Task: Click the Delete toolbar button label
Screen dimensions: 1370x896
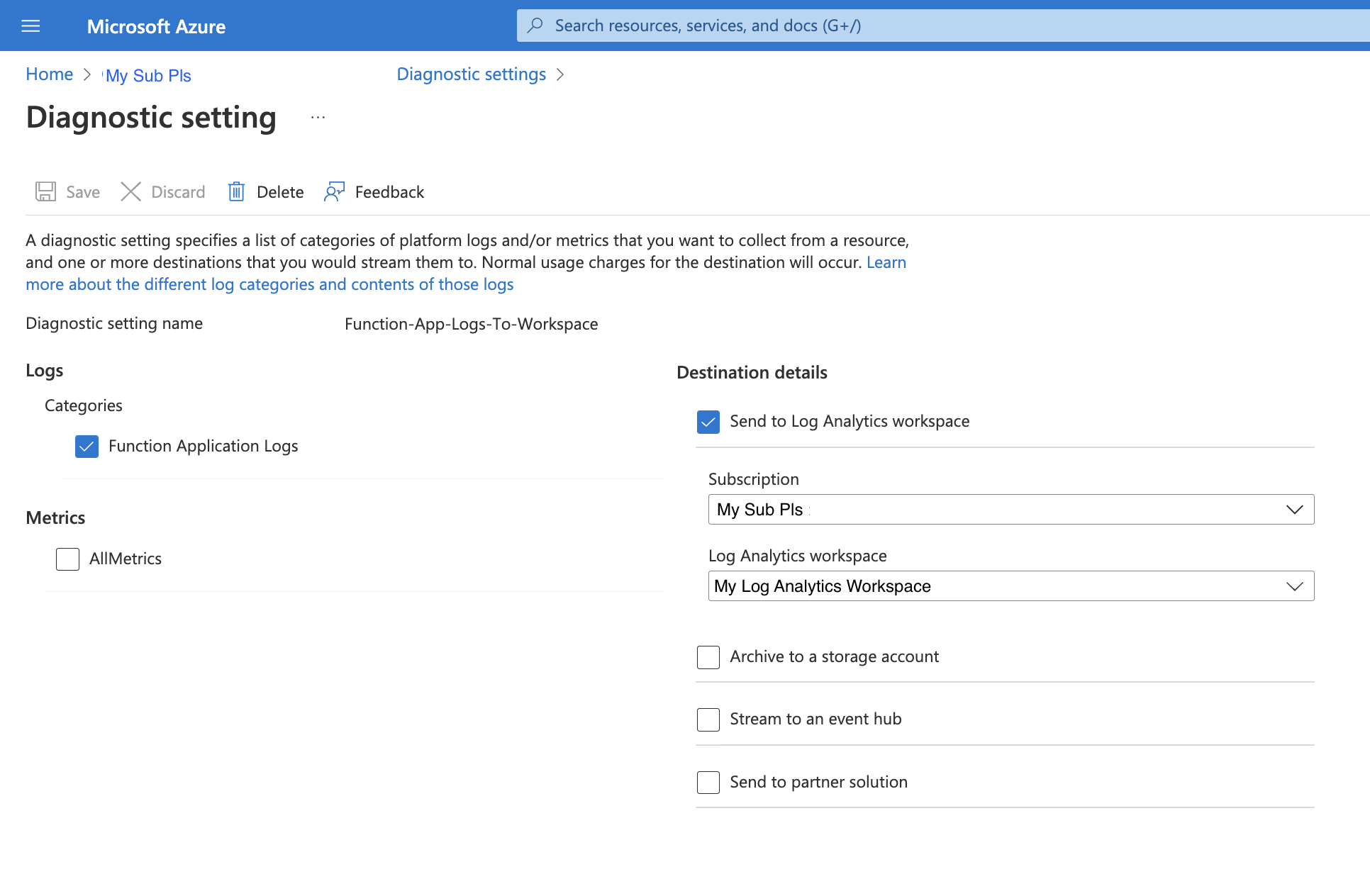Action: pyautogui.click(x=280, y=192)
